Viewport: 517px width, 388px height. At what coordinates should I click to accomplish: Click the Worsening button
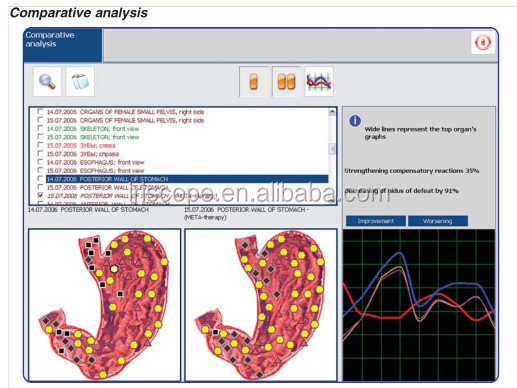438,221
